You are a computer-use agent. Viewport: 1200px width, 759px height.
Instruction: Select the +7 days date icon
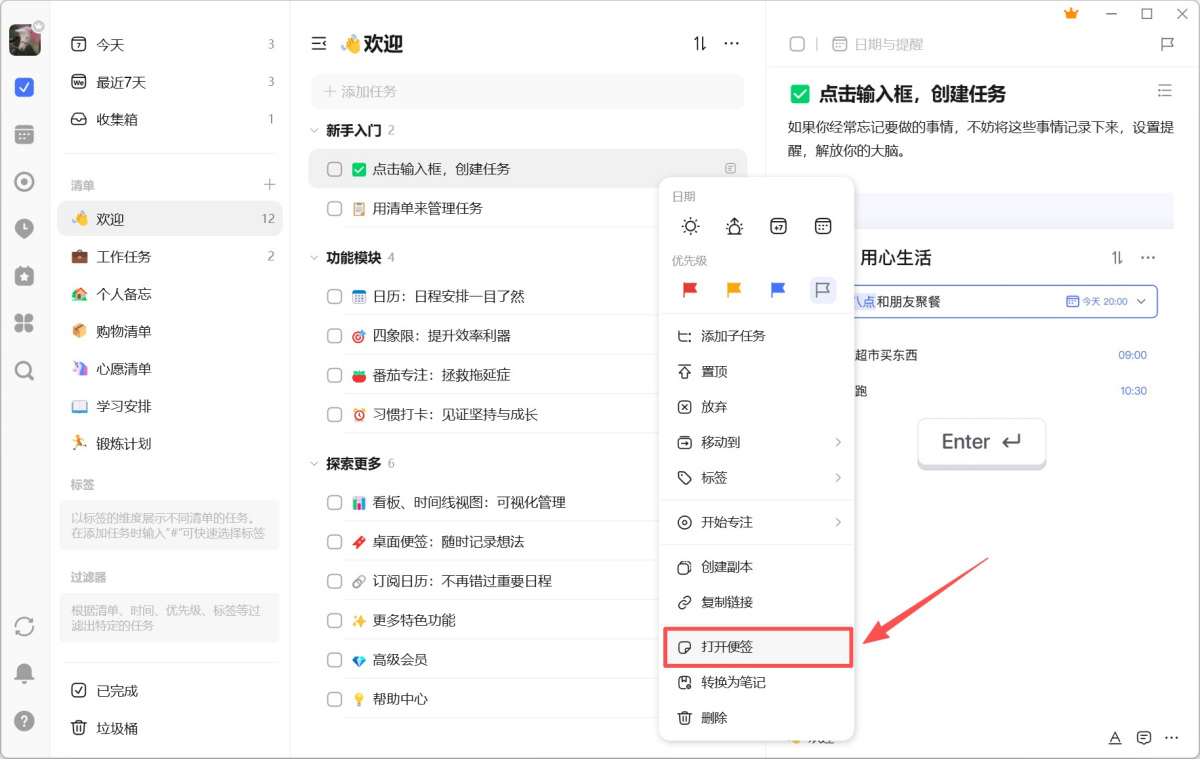(x=778, y=226)
